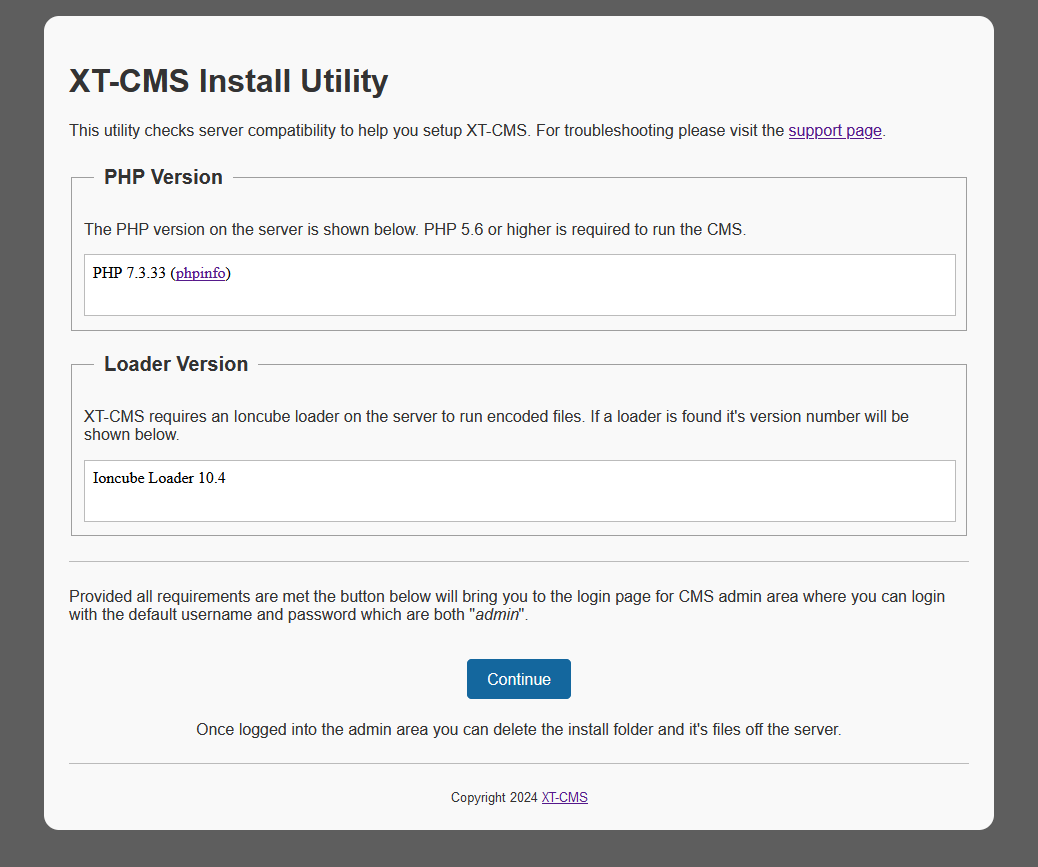This screenshot has height=867, width=1038.
Task: Click the 'PHP Version' section legend
Action: (x=163, y=177)
